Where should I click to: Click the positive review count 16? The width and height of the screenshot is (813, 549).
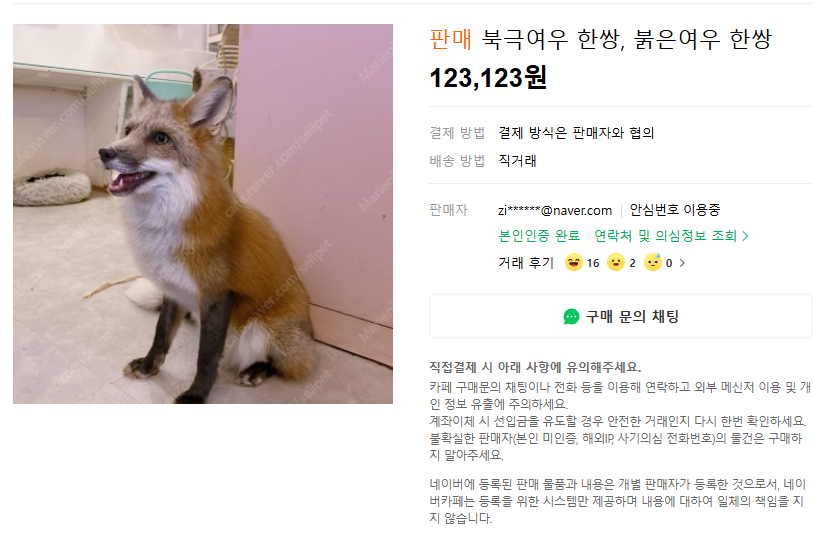(593, 263)
